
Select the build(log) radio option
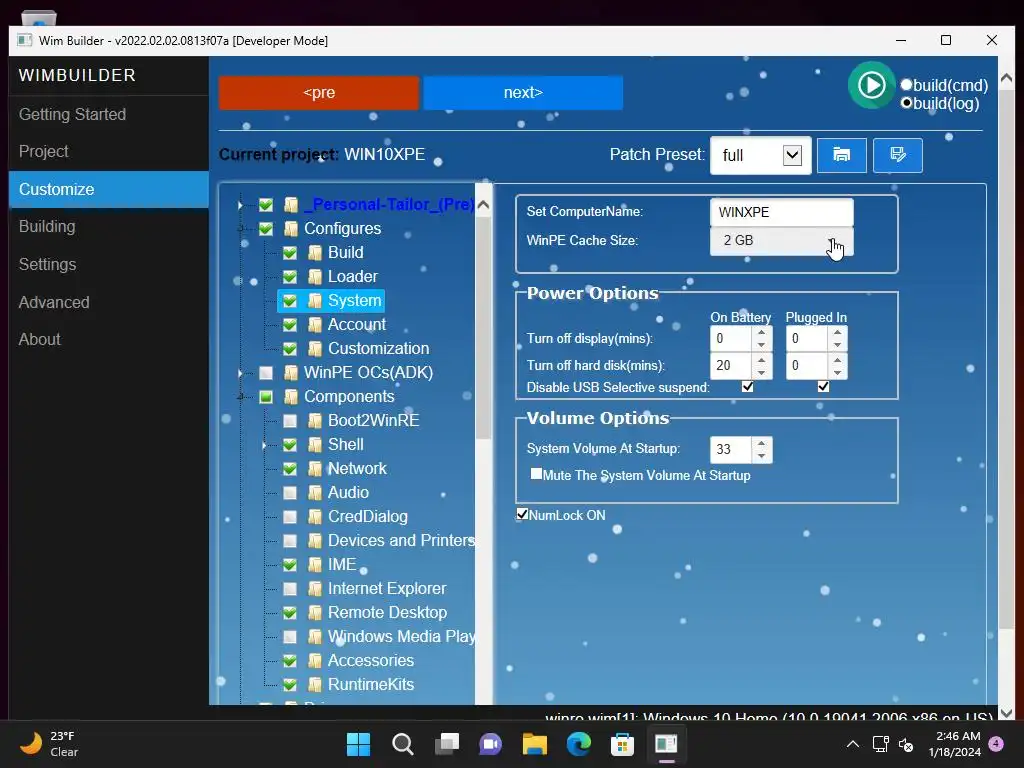(906, 103)
